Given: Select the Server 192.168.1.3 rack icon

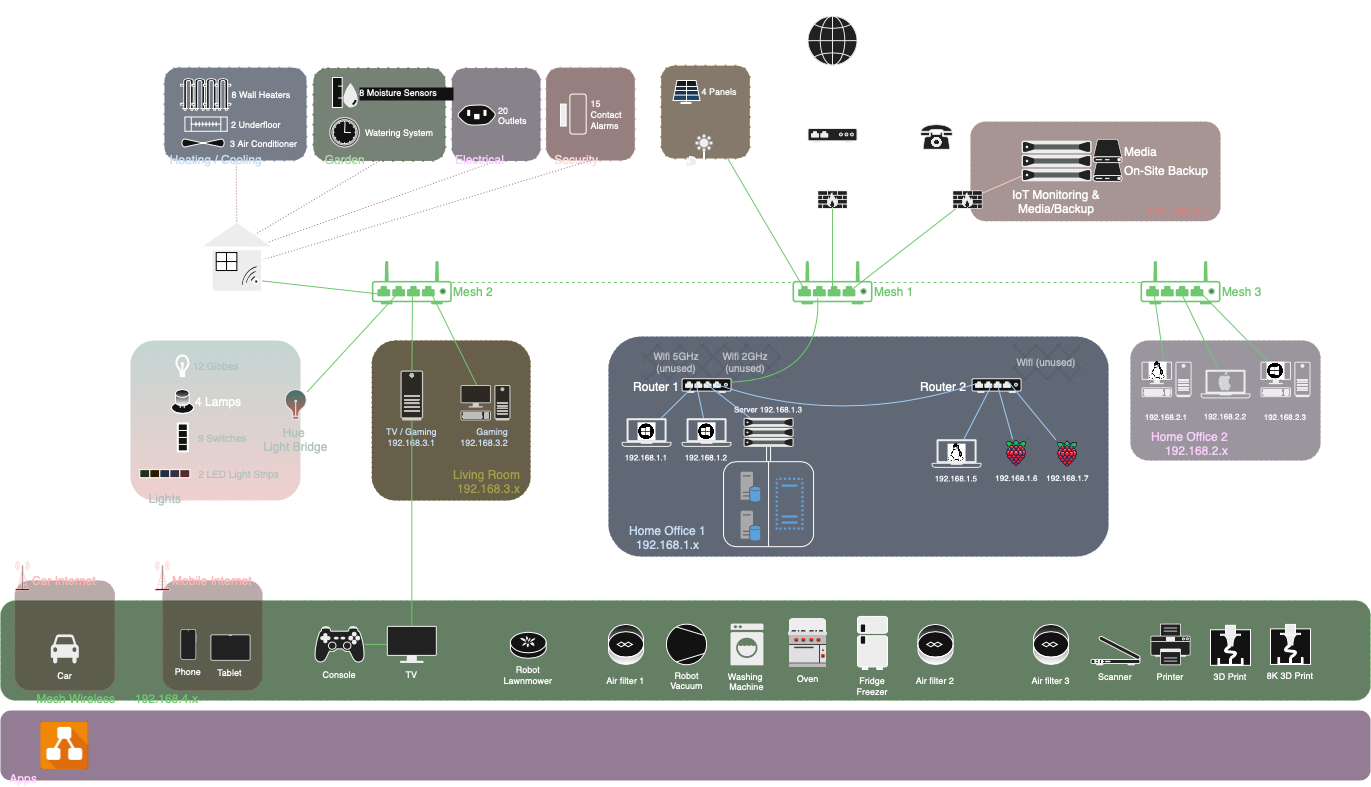Looking at the screenshot, I should click(768, 432).
